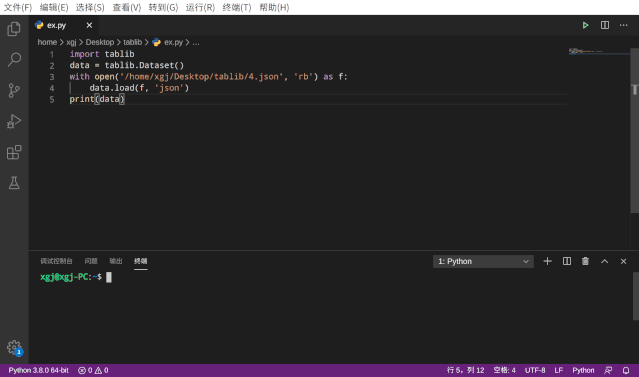The width and height of the screenshot is (639, 377).
Task: Click the file path string '/home/xgj/Desktop/tablib/4.json'
Action: (x=201, y=77)
